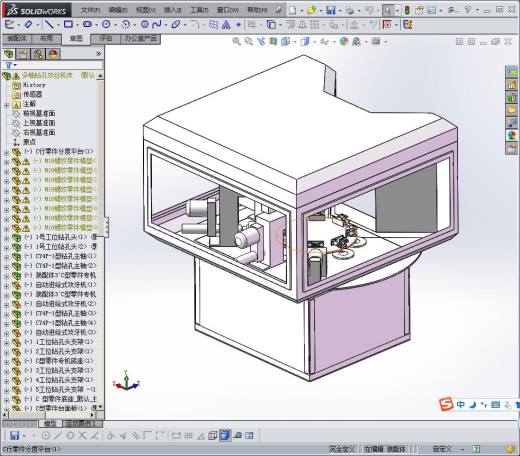The height and width of the screenshot is (456, 520).
Task: Click the Section View icon
Action: click(273, 42)
